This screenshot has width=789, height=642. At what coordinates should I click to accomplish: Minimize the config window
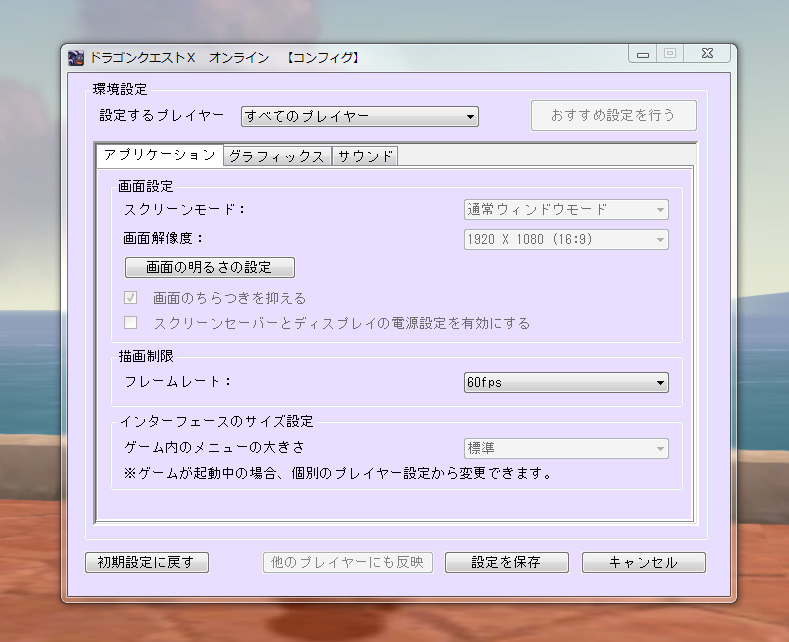[643, 54]
